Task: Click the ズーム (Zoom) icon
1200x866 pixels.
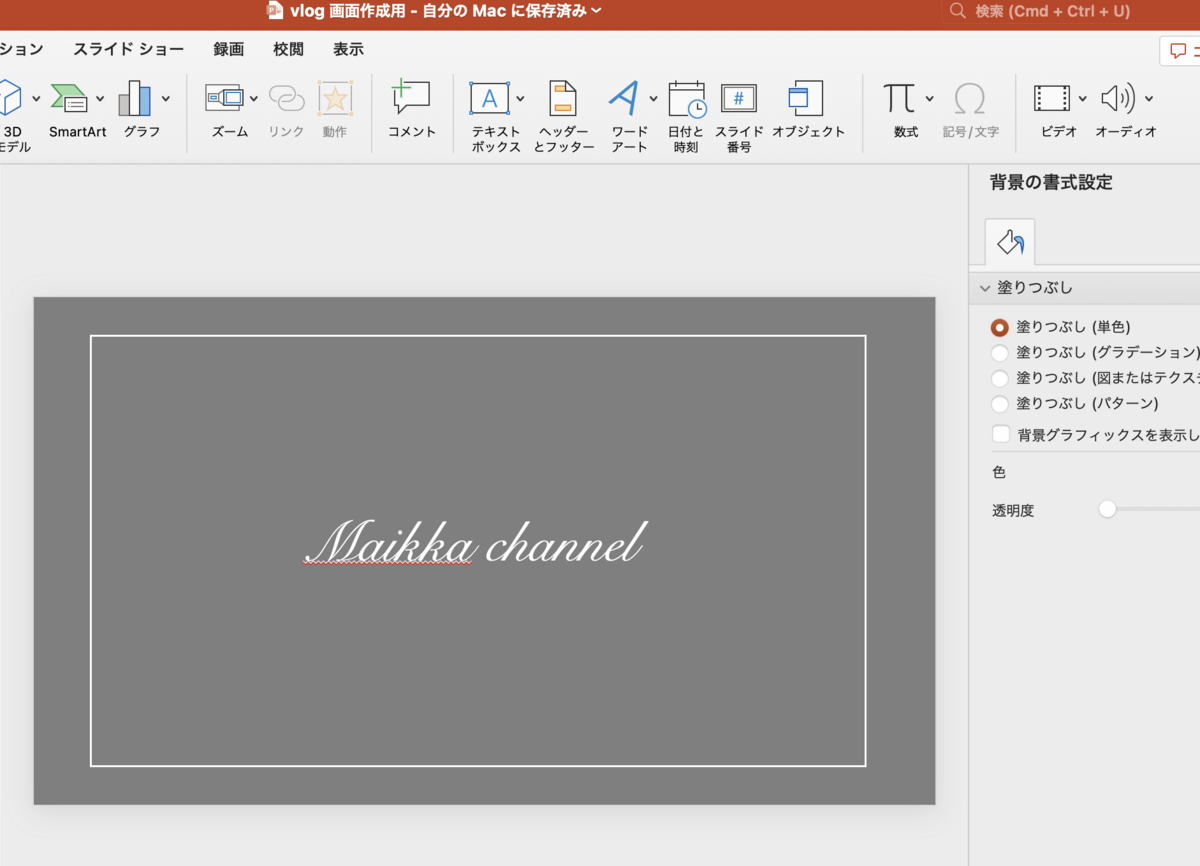Action: pyautogui.click(x=224, y=98)
